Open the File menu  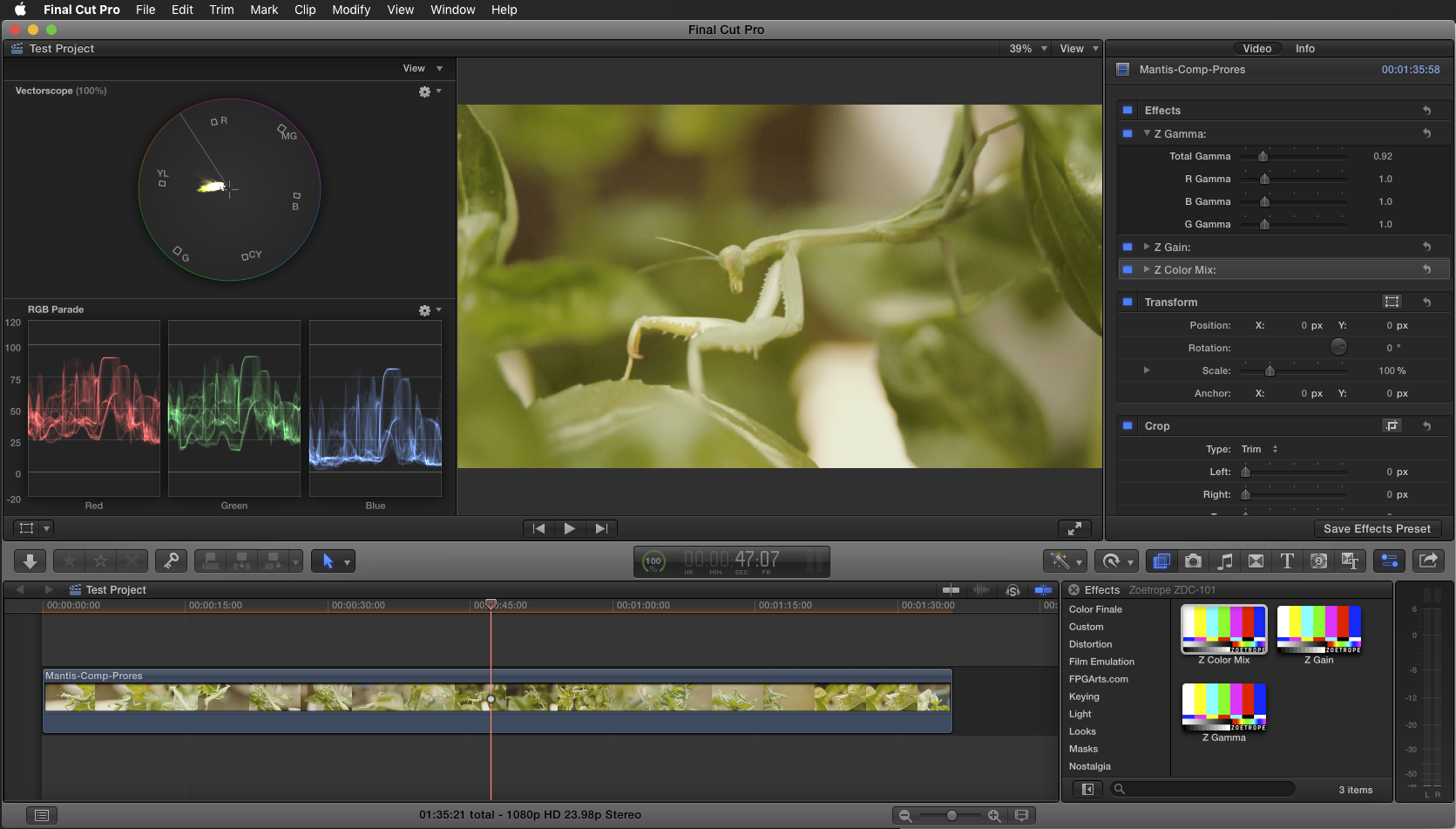tap(146, 10)
